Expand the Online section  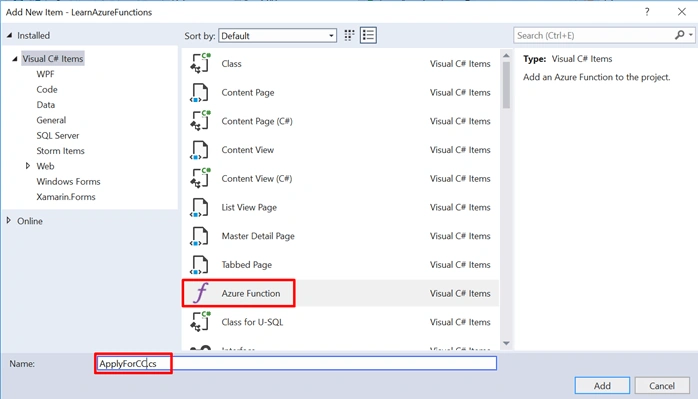8,220
